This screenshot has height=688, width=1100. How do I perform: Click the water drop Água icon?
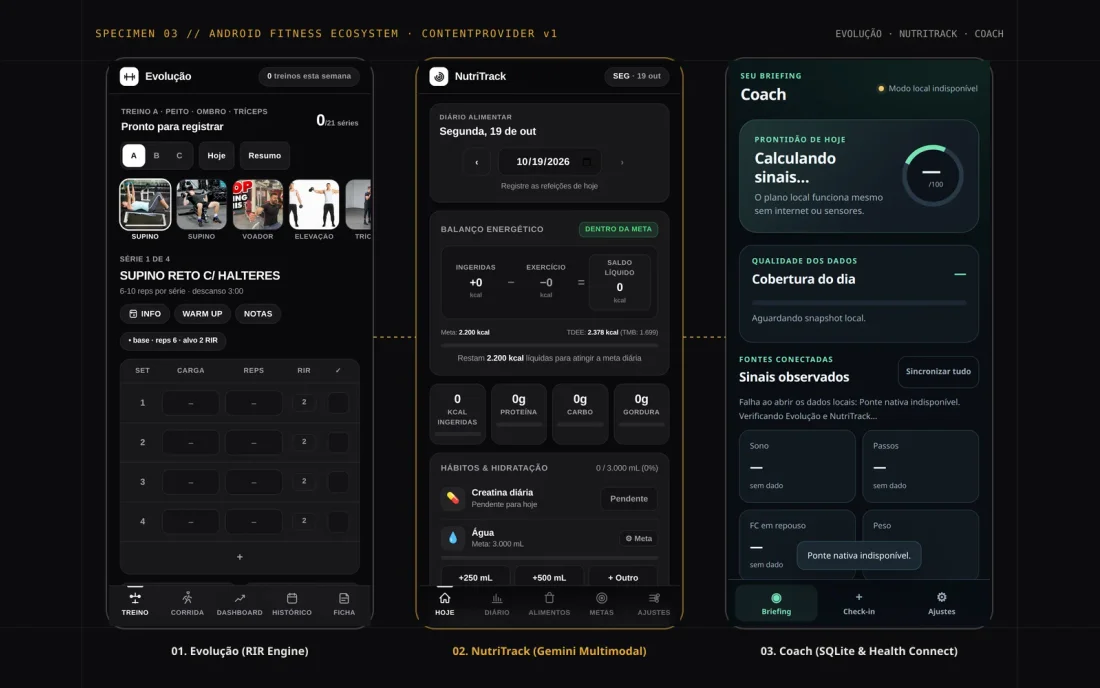[452, 538]
